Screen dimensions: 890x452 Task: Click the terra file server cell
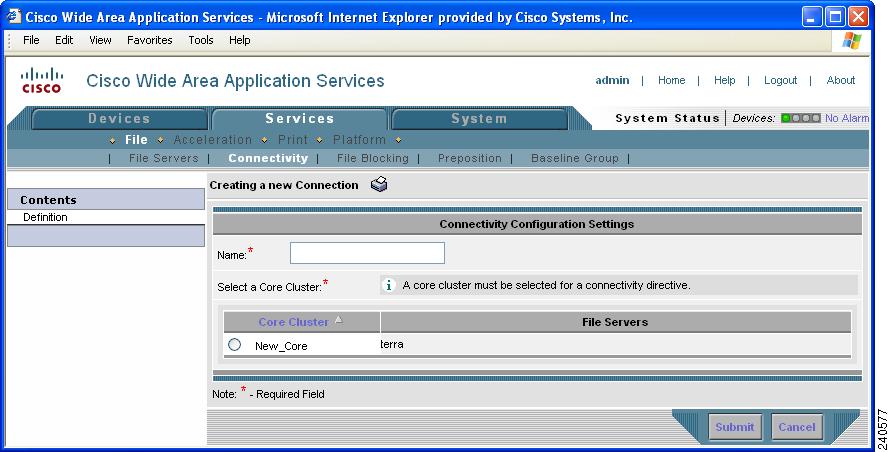[392, 344]
